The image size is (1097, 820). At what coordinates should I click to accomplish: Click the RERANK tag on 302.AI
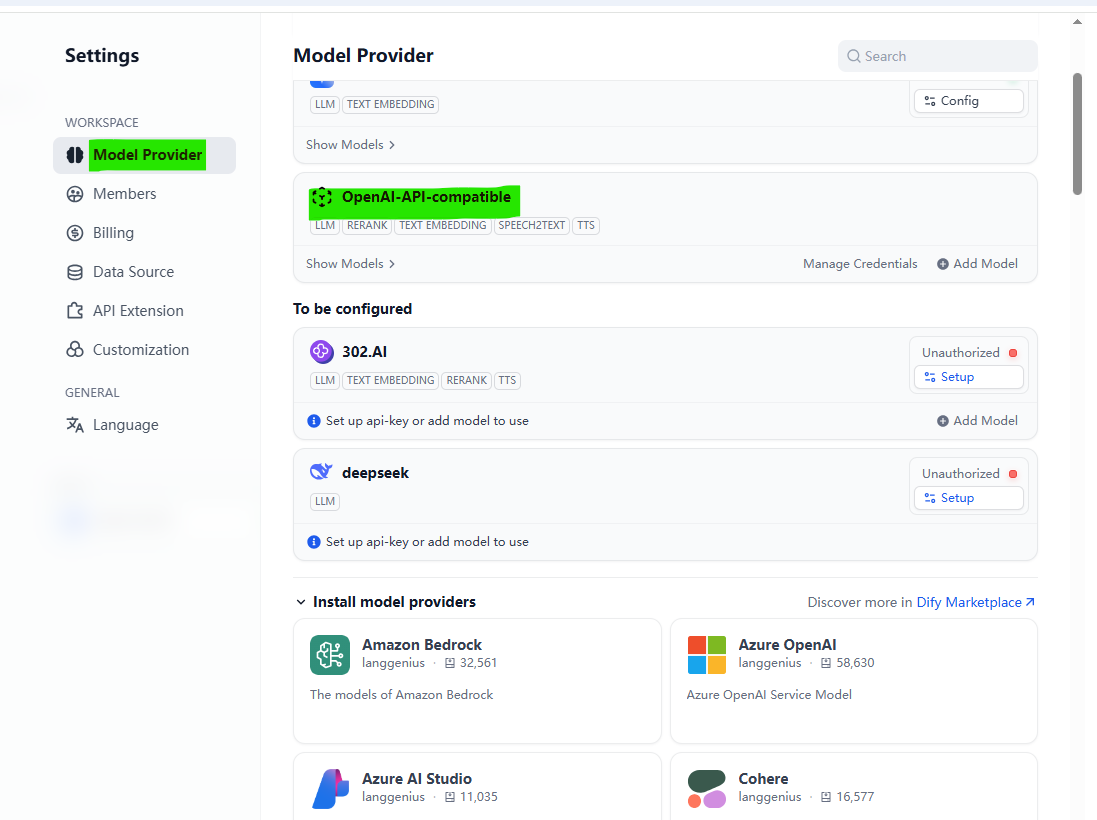467,381
